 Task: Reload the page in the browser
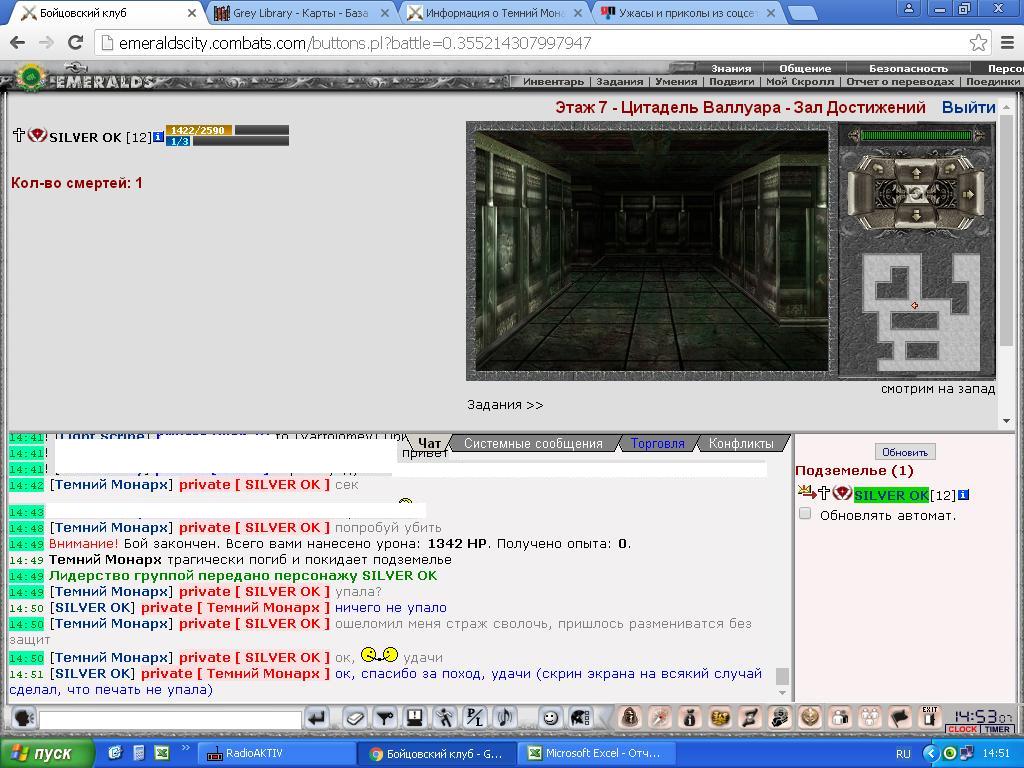coord(76,42)
